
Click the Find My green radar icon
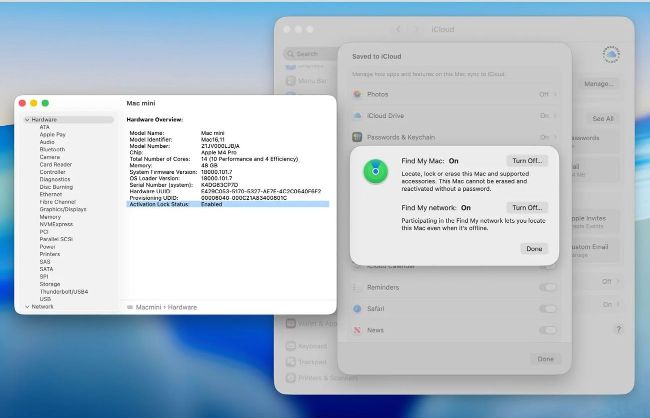pos(376,171)
